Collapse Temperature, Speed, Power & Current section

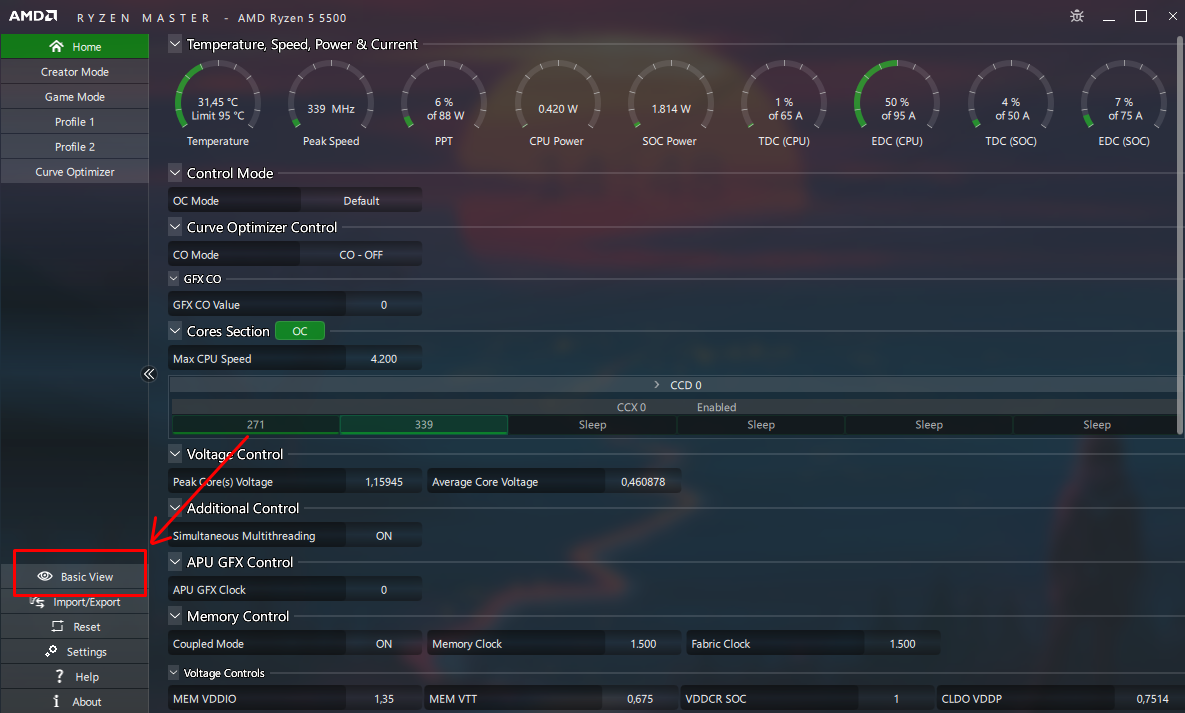(175, 44)
